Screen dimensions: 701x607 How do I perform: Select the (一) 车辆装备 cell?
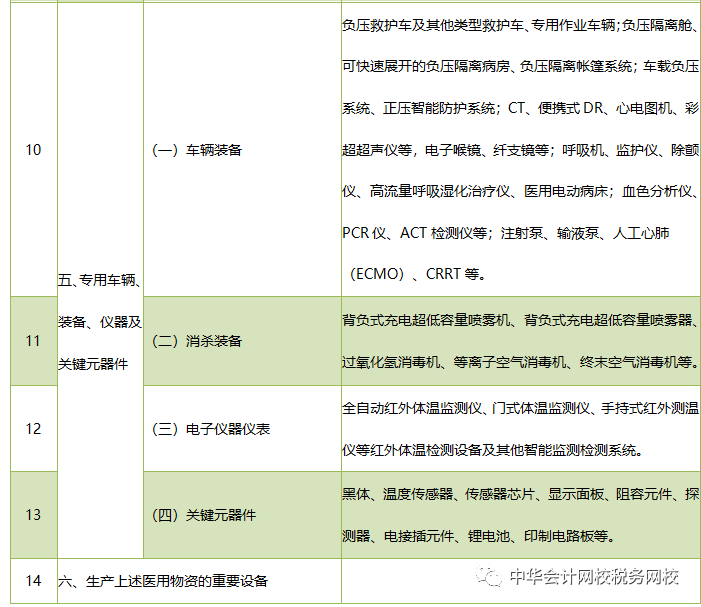coord(197,150)
